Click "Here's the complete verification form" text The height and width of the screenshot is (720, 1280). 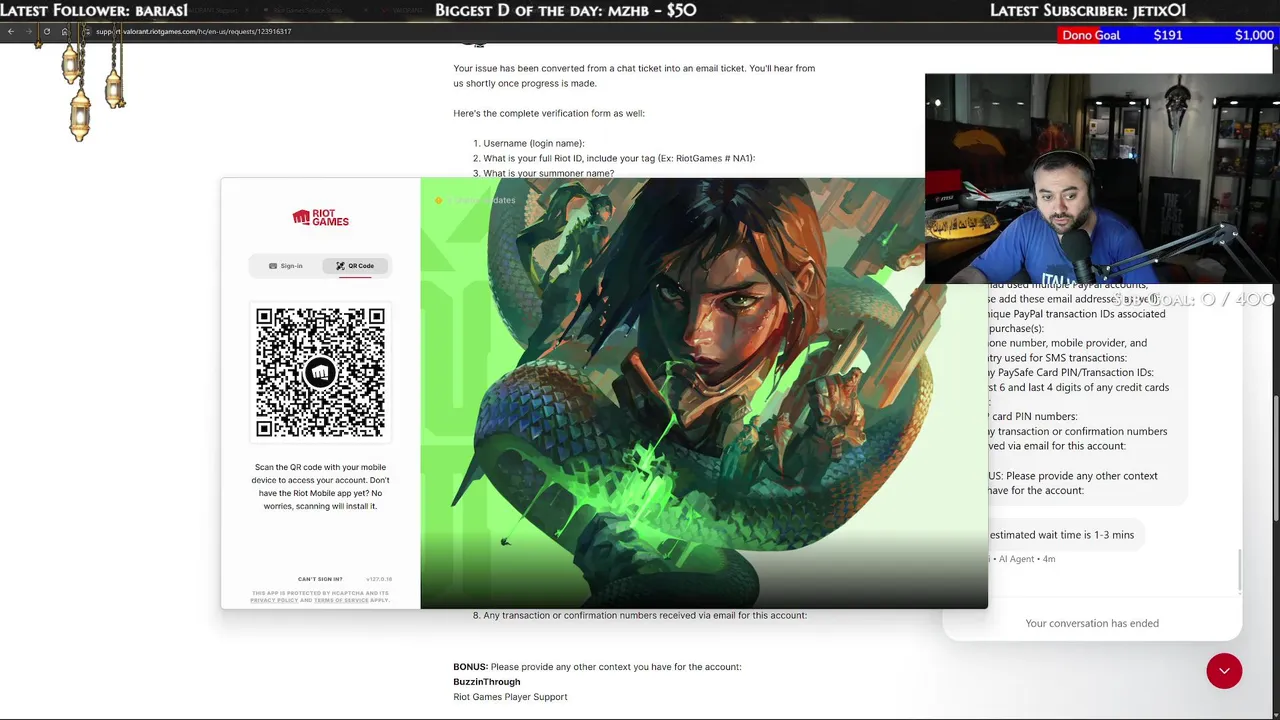tap(549, 113)
